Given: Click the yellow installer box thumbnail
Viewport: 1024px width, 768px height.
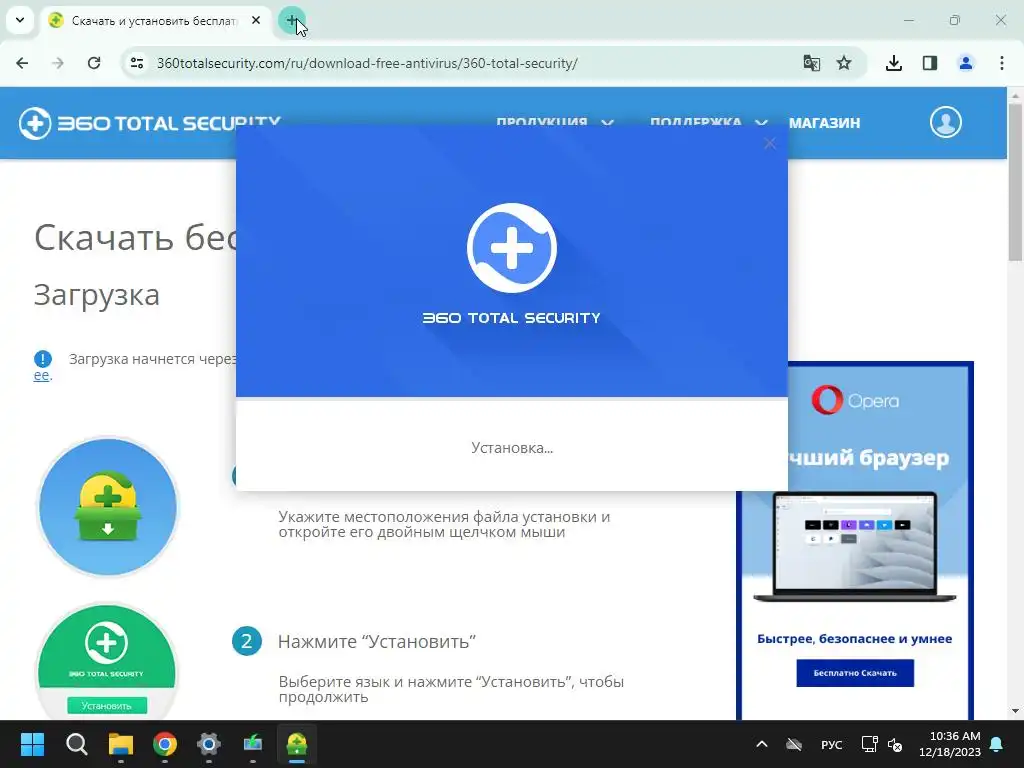Looking at the screenshot, I should click(108, 507).
